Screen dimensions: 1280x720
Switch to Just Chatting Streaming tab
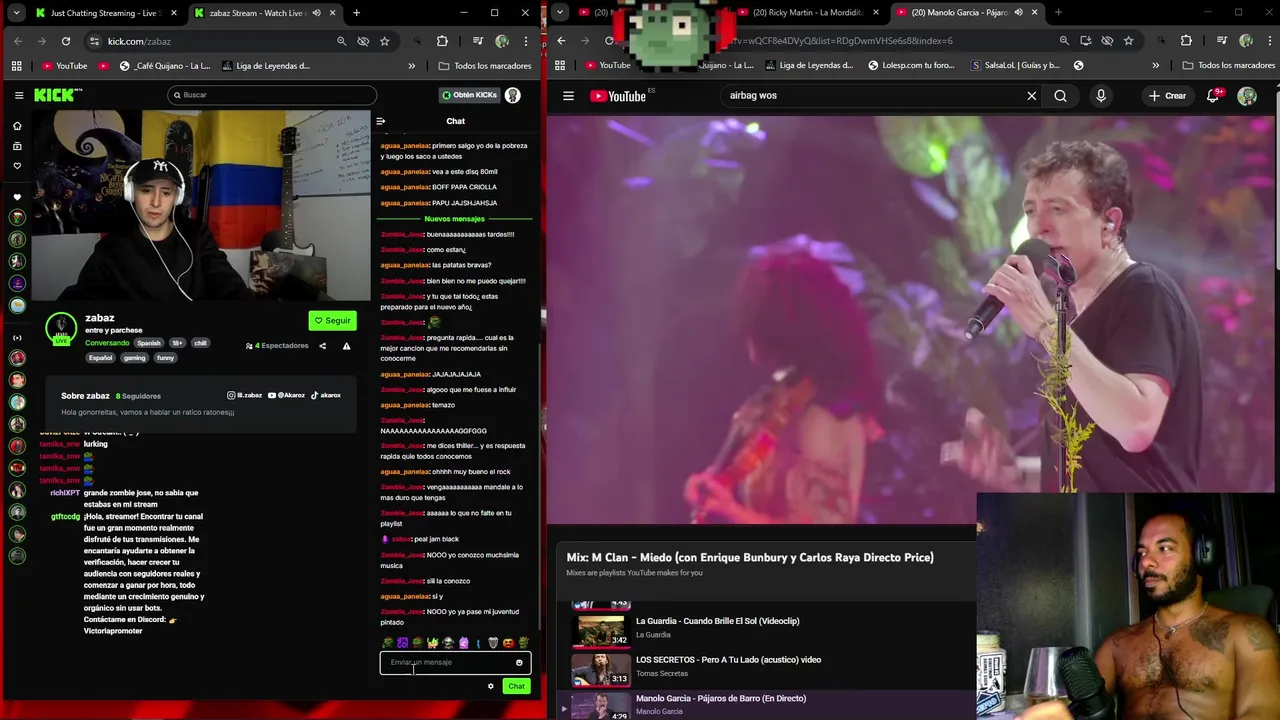click(x=106, y=13)
